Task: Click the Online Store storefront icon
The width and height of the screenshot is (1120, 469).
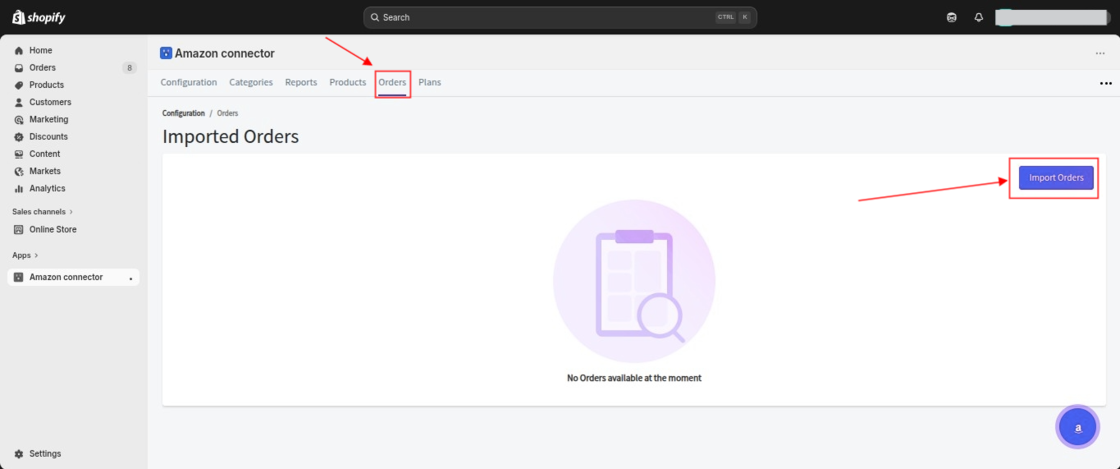Action: [19, 230]
